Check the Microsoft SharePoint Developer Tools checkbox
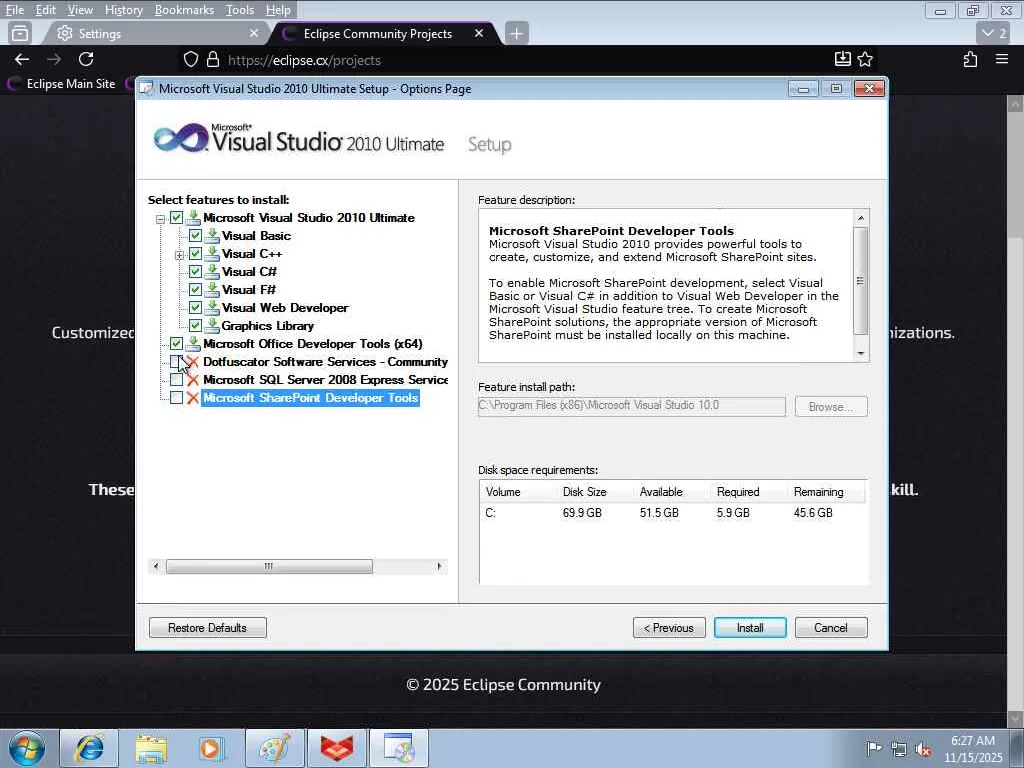This screenshot has width=1024, height=768. (x=176, y=398)
